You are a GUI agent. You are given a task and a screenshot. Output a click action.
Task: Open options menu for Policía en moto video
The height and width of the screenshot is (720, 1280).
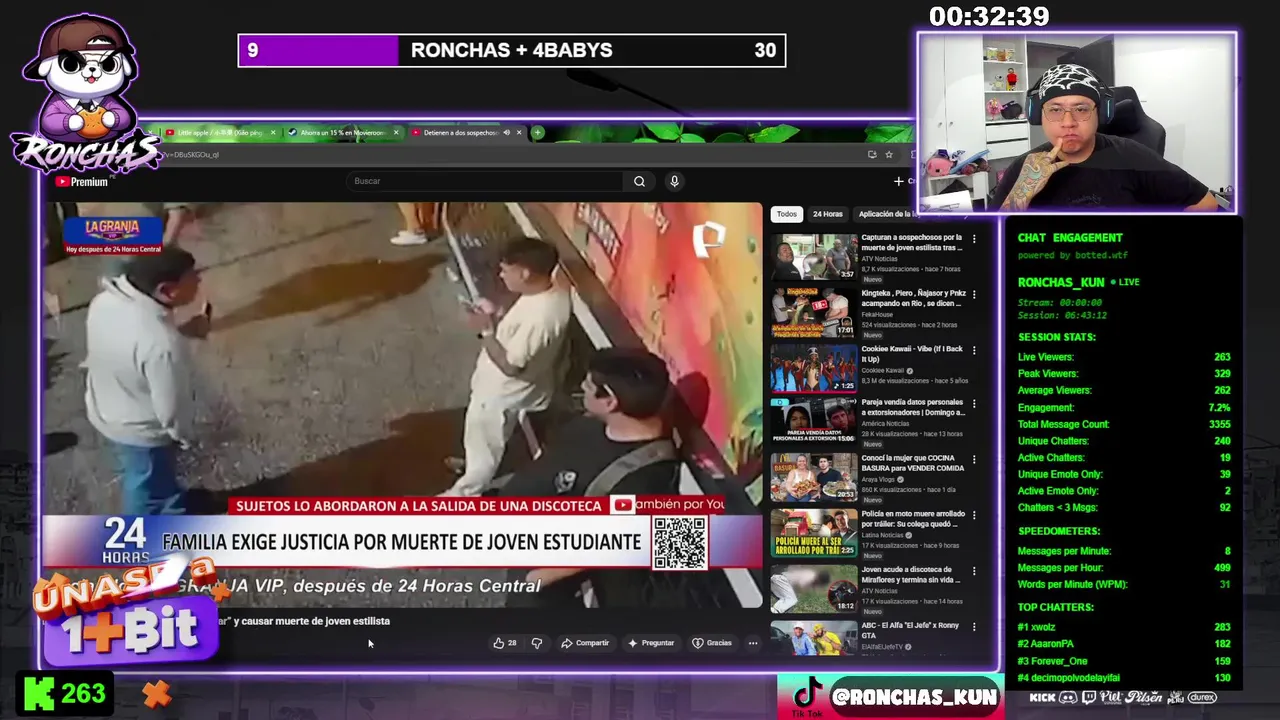974,516
